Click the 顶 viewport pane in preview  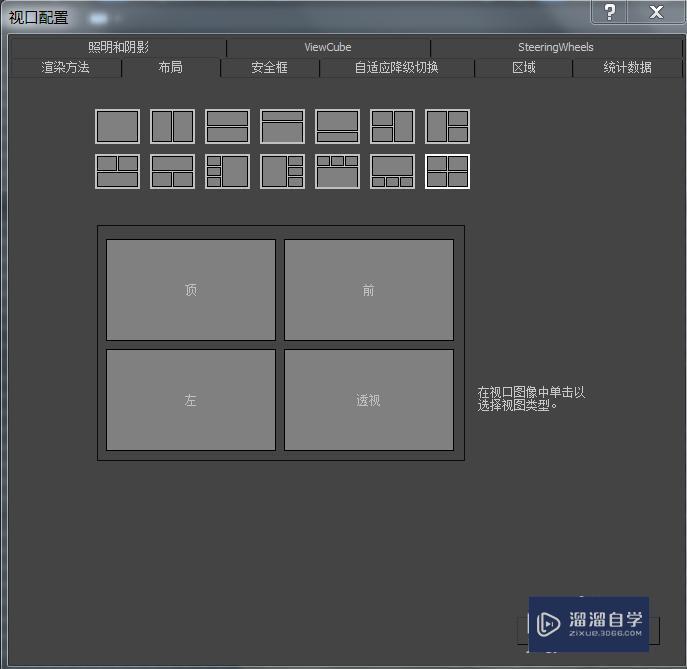click(x=191, y=290)
